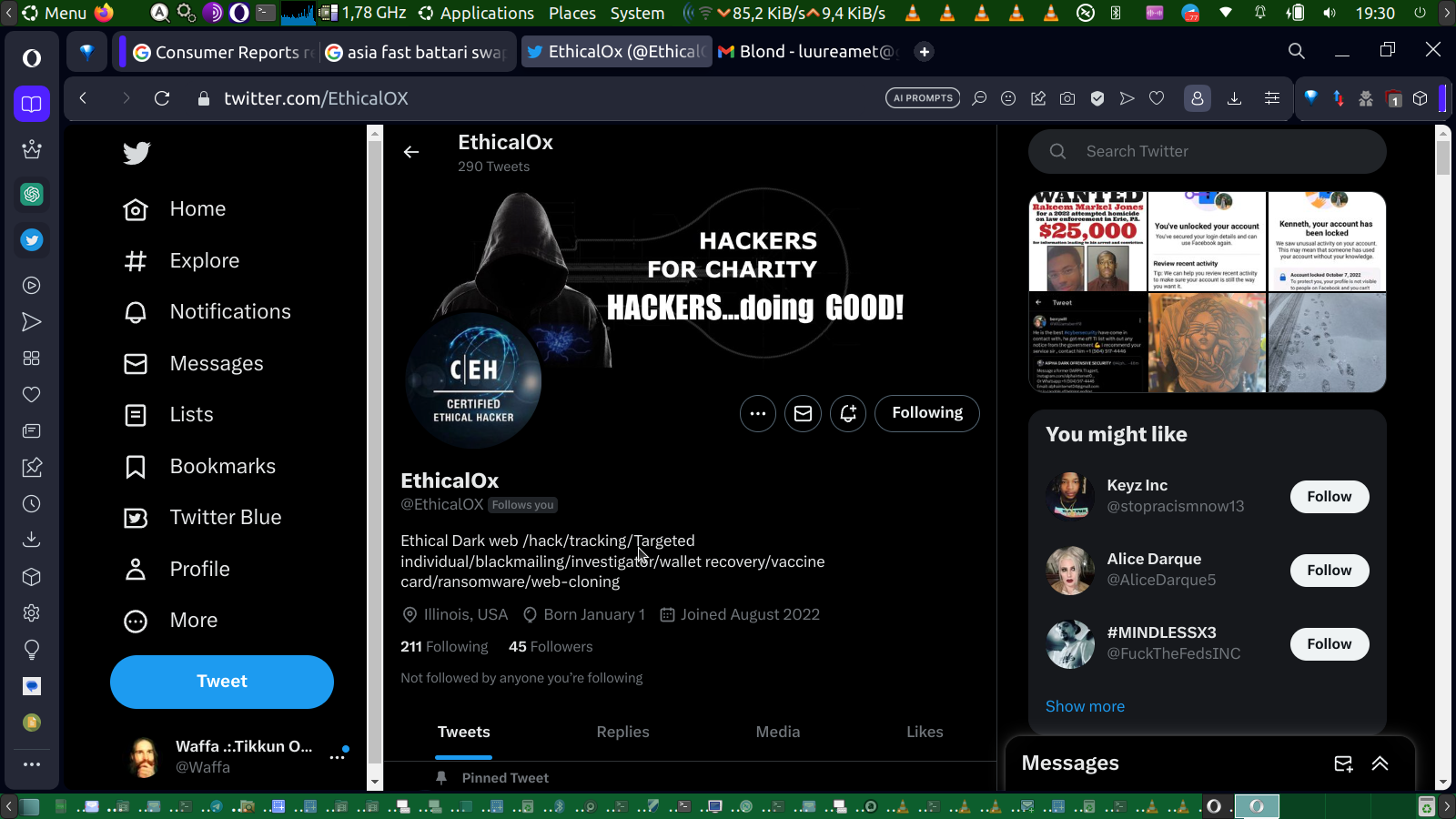Viewport: 1456px width, 819px height.
Task: Switch to asia fast battari swap tab
Action: 417,52
